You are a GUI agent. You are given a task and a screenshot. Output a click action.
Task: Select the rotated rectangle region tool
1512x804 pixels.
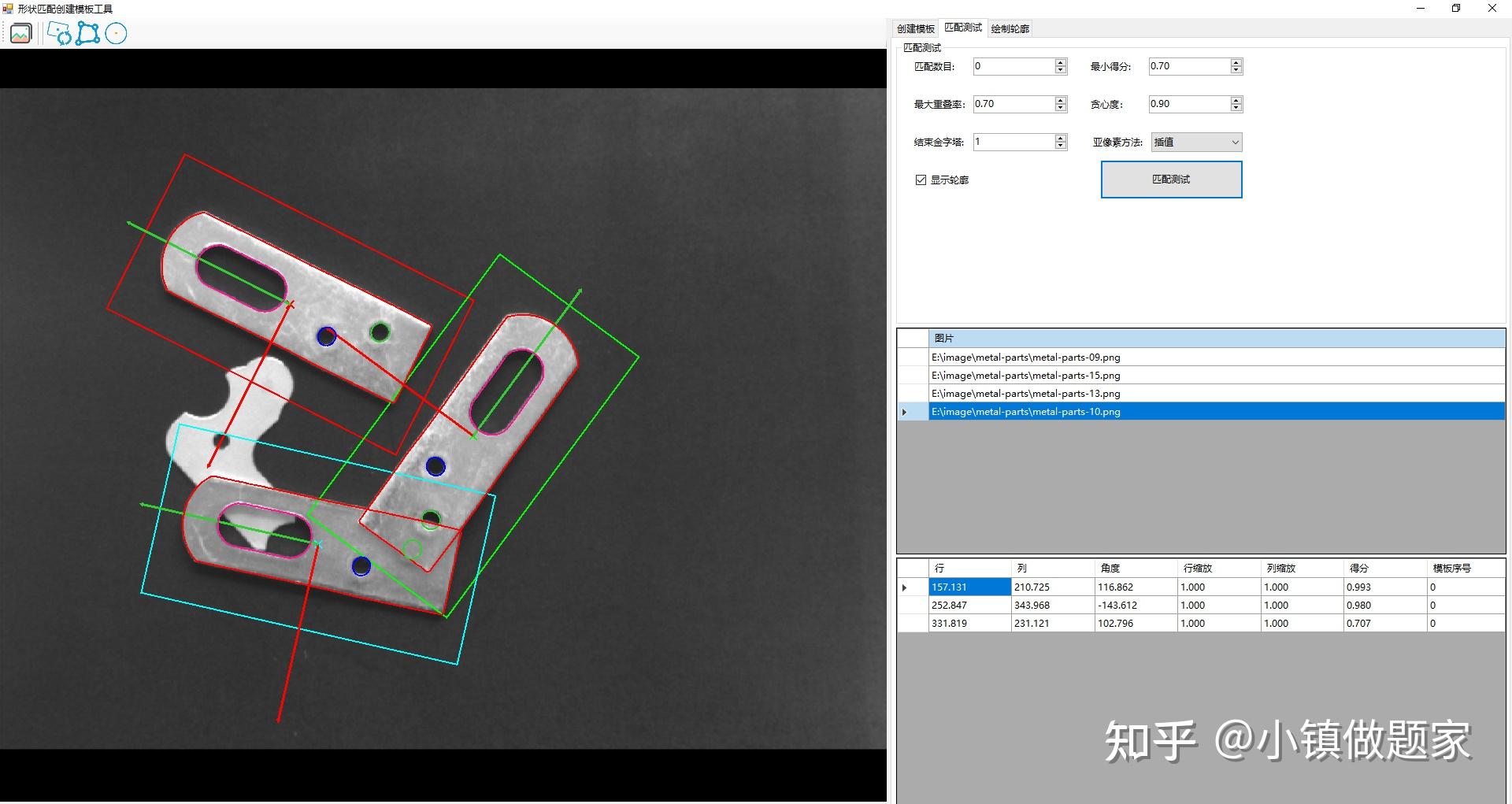pos(61,33)
